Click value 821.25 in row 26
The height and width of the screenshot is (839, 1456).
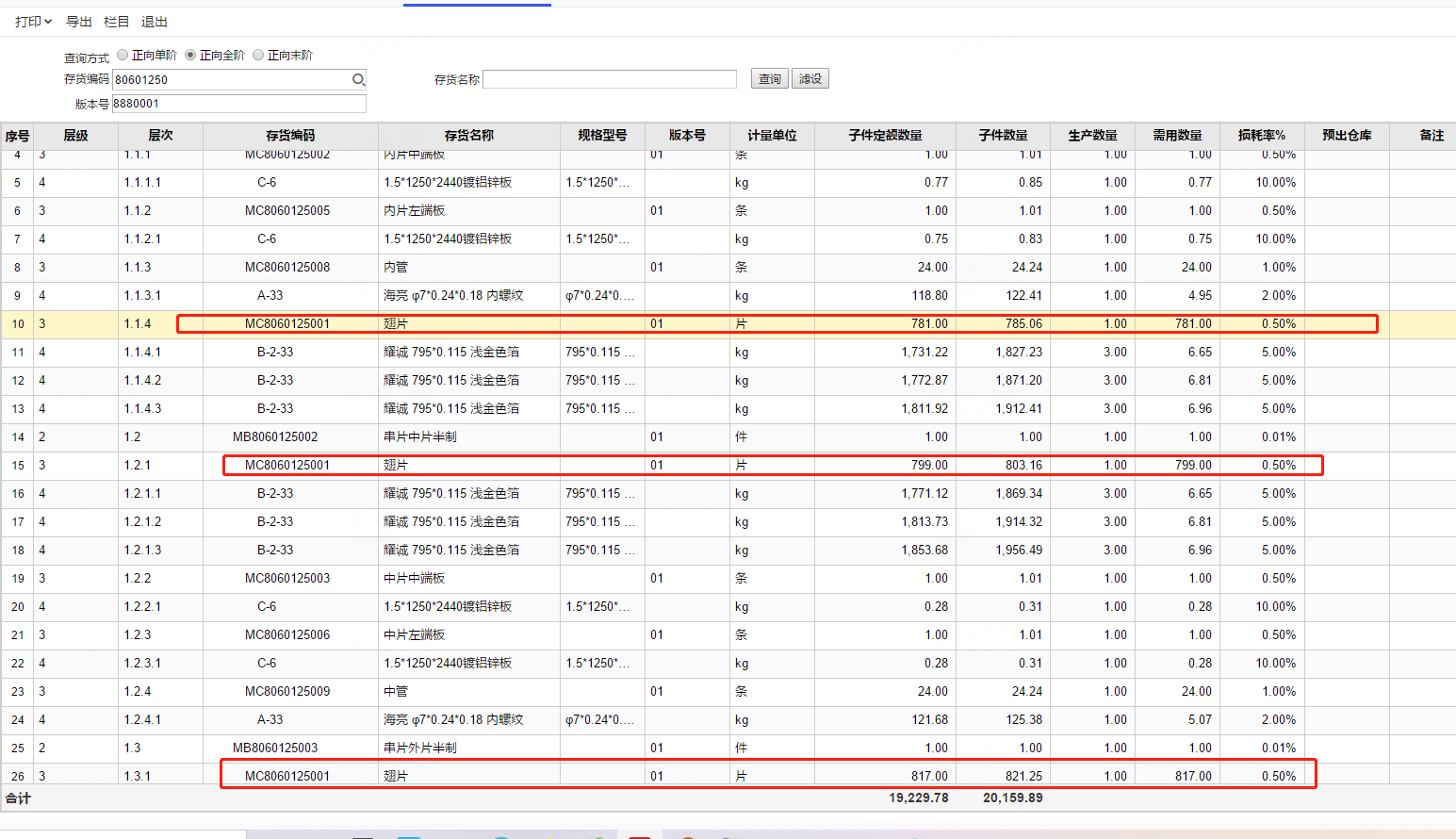1023,777
